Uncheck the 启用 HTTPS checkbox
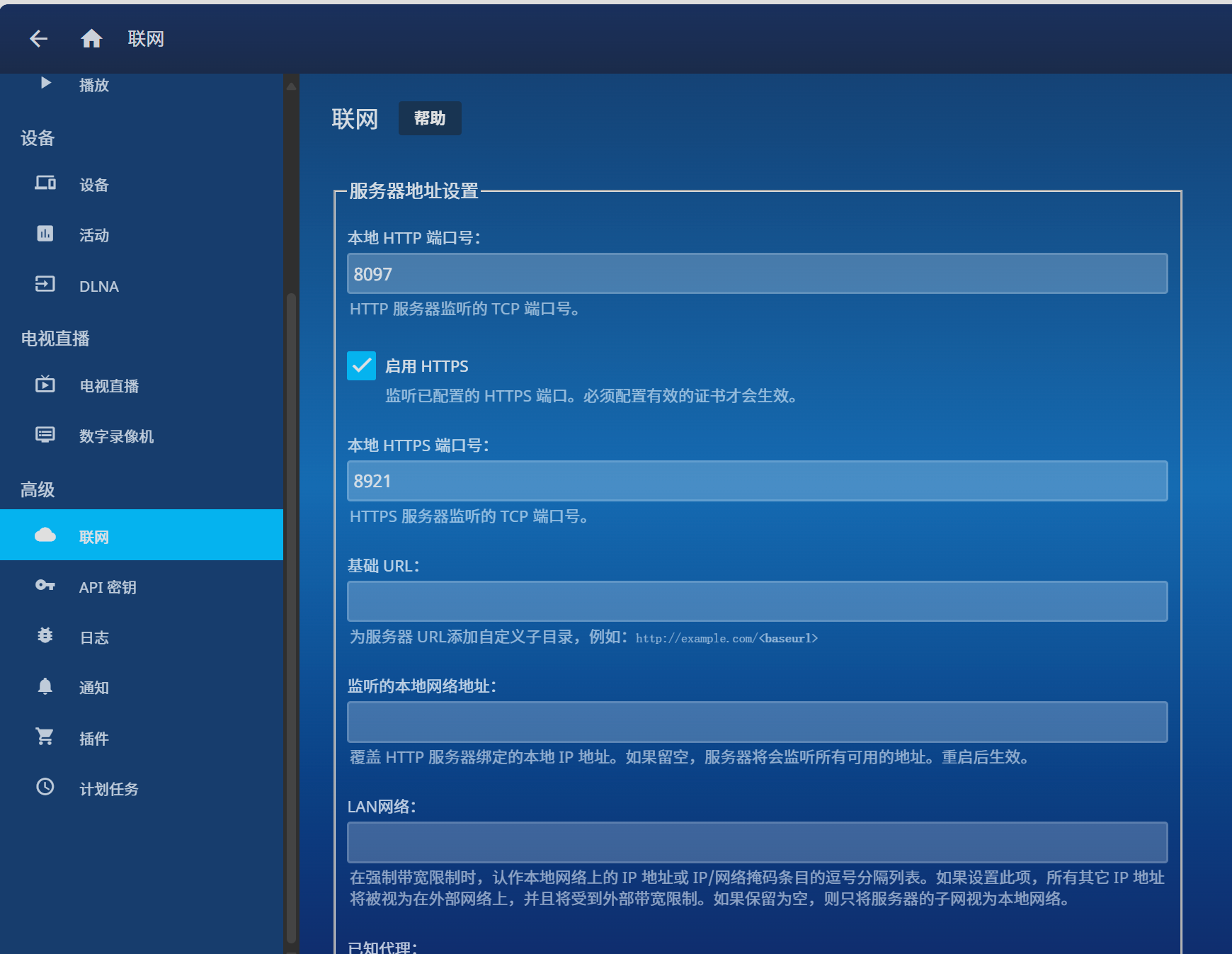1232x954 pixels. tap(361, 366)
